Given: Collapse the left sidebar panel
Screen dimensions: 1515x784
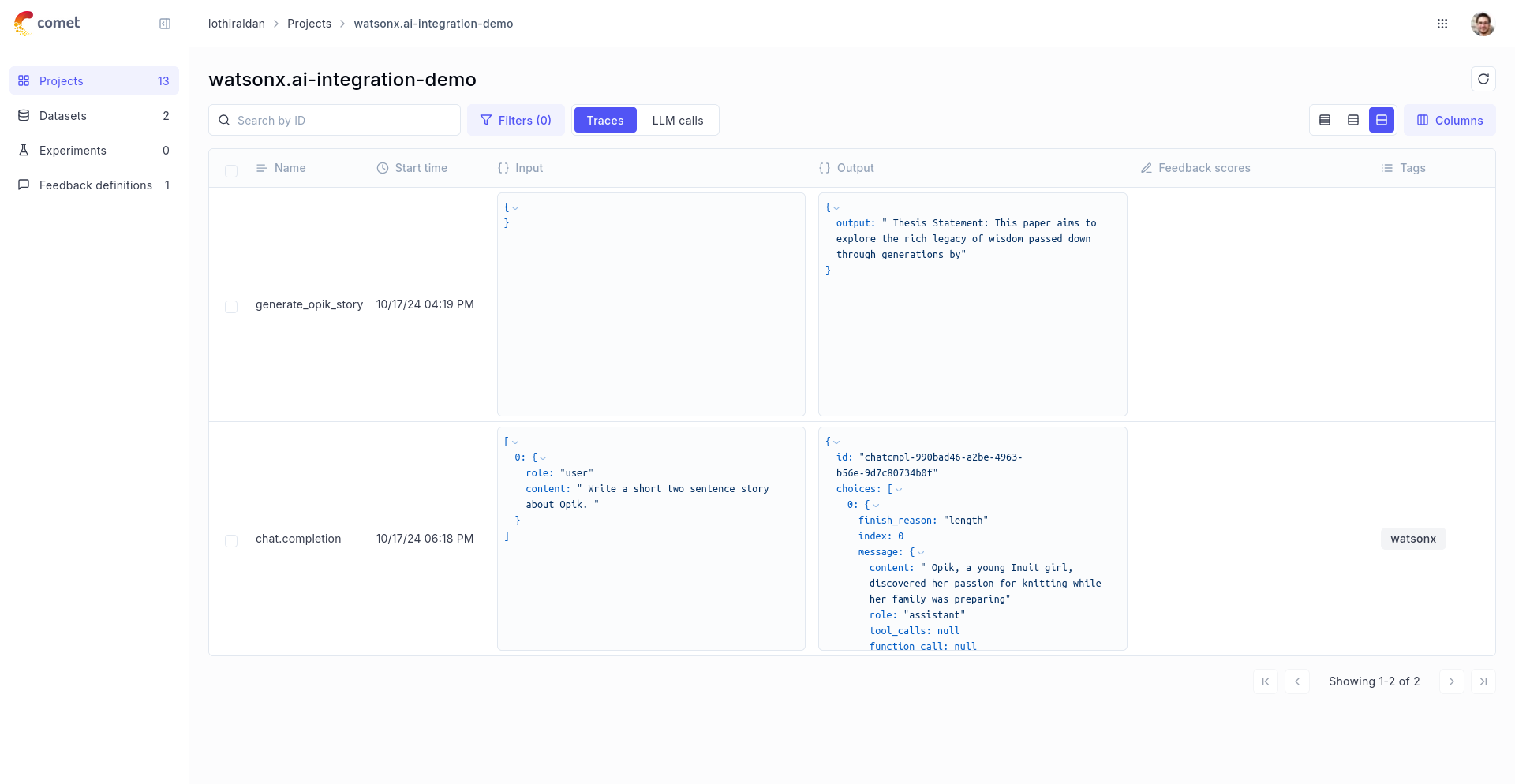Looking at the screenshot, I should [165, 24].
